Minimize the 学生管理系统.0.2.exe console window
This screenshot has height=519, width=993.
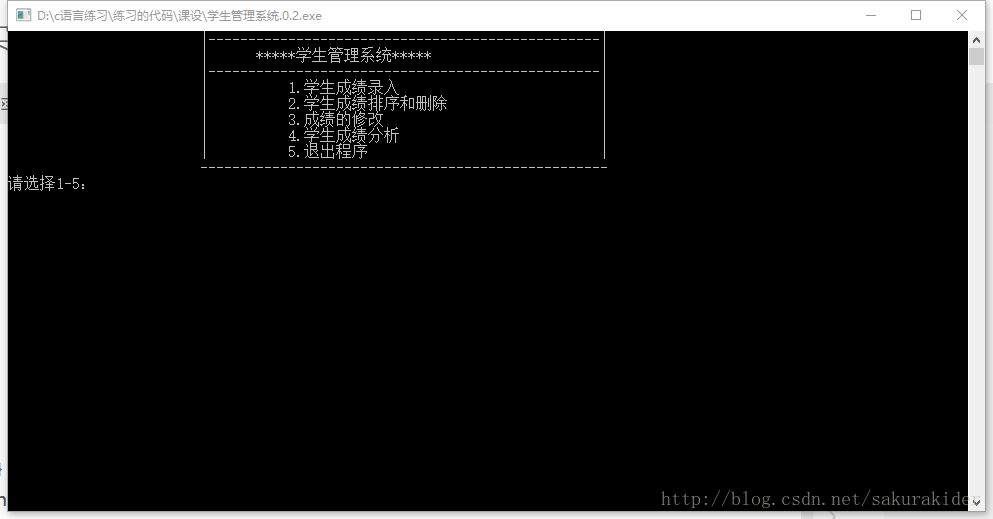871,15
